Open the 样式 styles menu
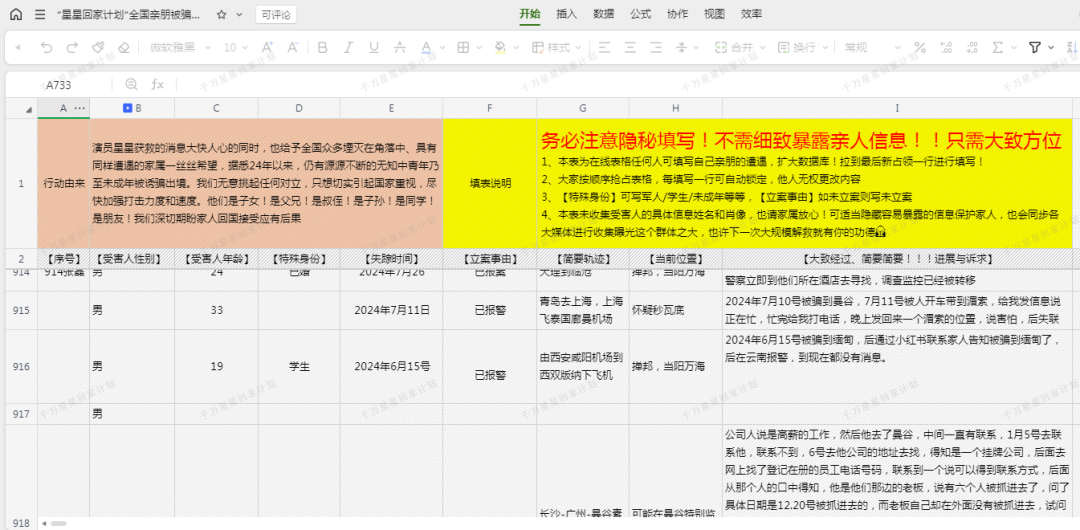The height and width of the screenshot is (530, 1080). [557, 48]
